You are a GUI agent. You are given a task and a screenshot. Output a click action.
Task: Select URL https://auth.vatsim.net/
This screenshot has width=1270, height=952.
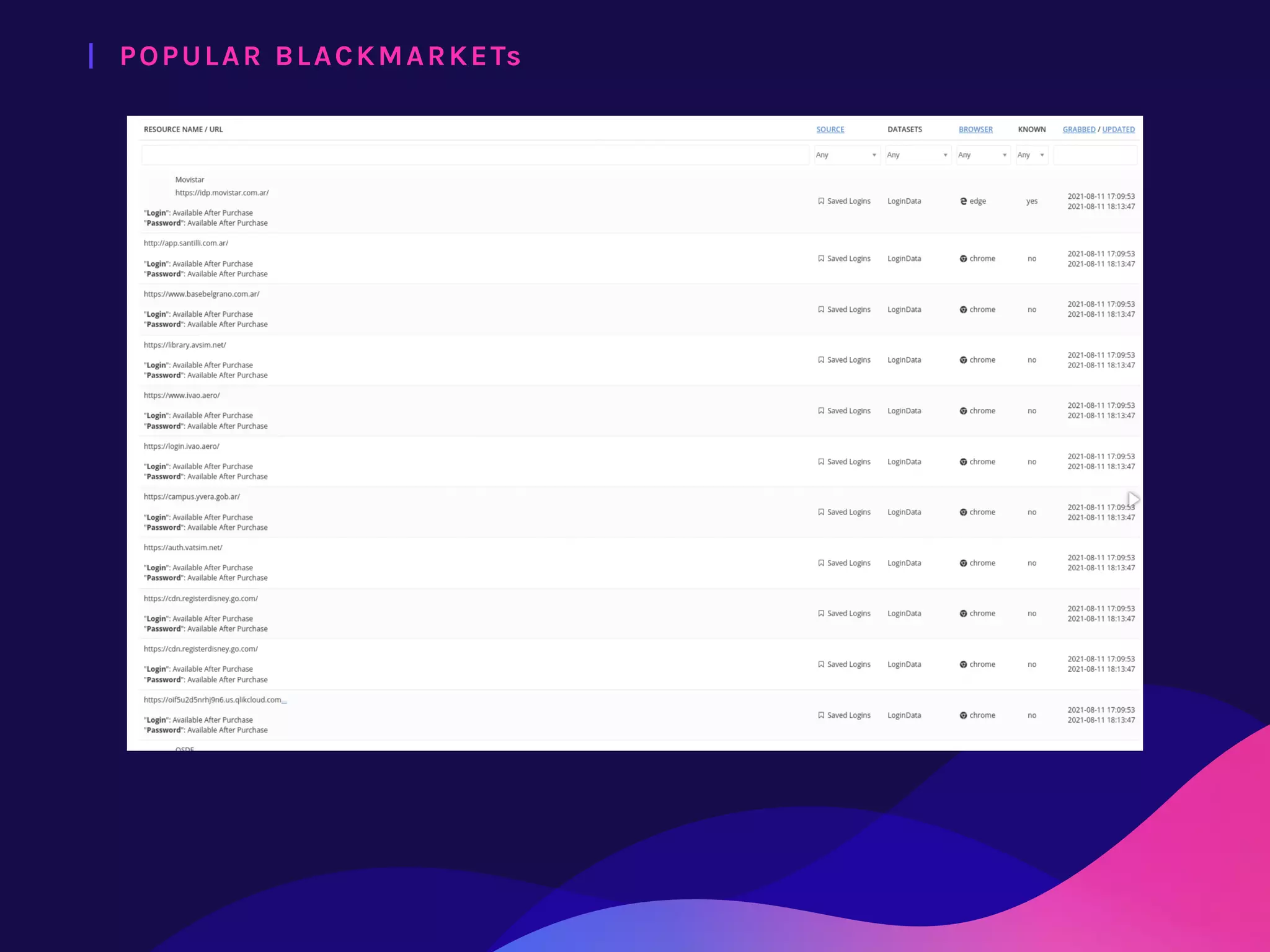(183, 547)
